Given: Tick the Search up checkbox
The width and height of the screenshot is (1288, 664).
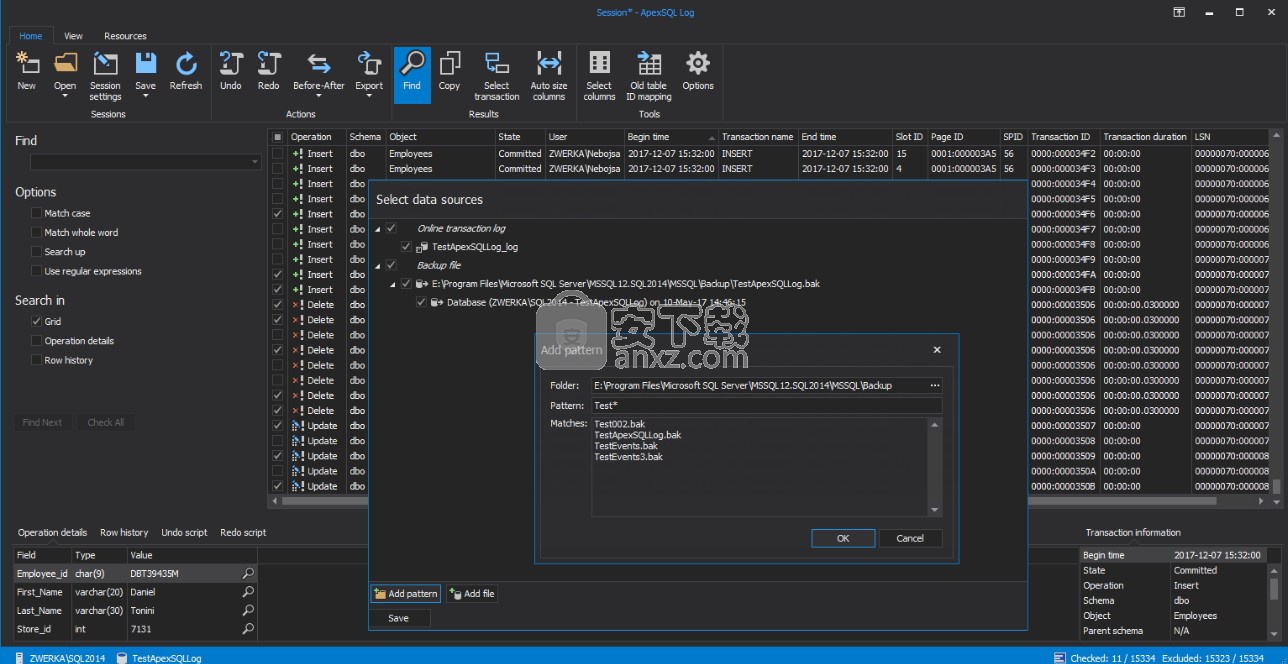Looking at the screenshot, I should click(x=36, y=252).
